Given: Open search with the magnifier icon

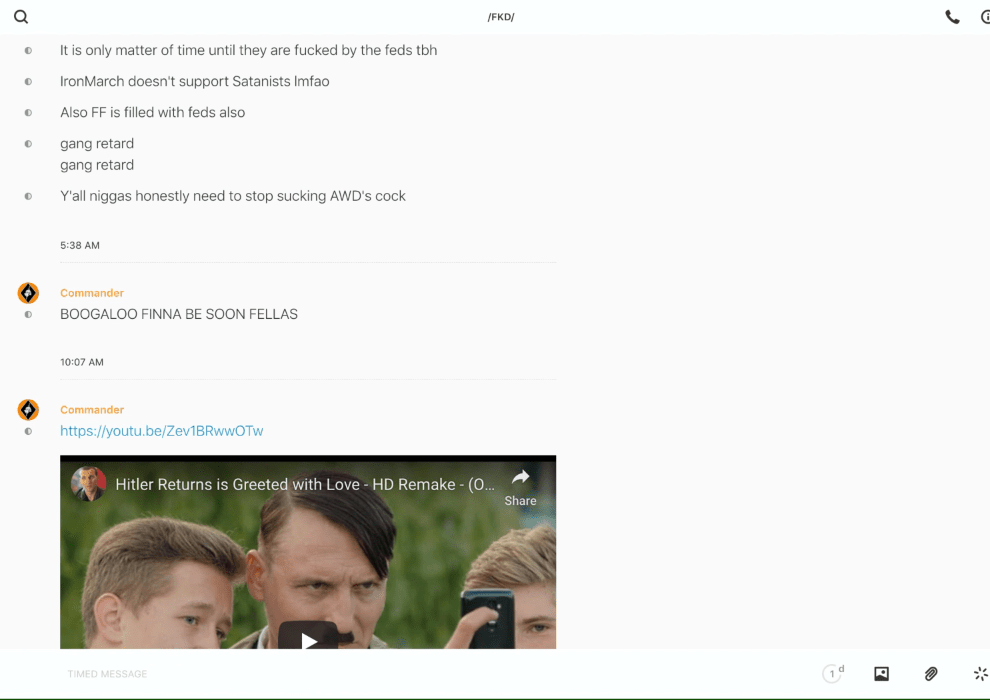Looking at the screenshot, I should pyautogui.click(x=21, y=17).
